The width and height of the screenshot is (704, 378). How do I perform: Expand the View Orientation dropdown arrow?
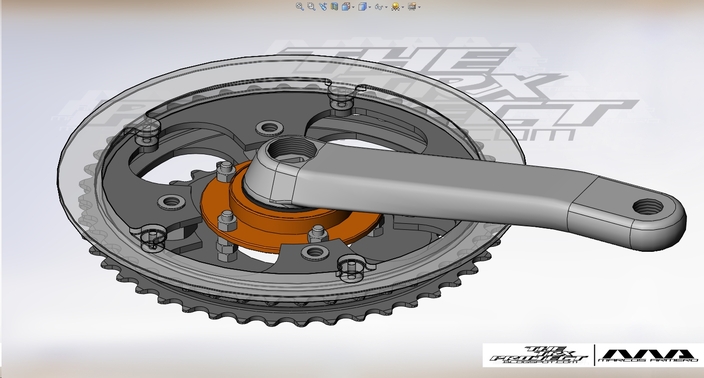(x=353, y=7)
